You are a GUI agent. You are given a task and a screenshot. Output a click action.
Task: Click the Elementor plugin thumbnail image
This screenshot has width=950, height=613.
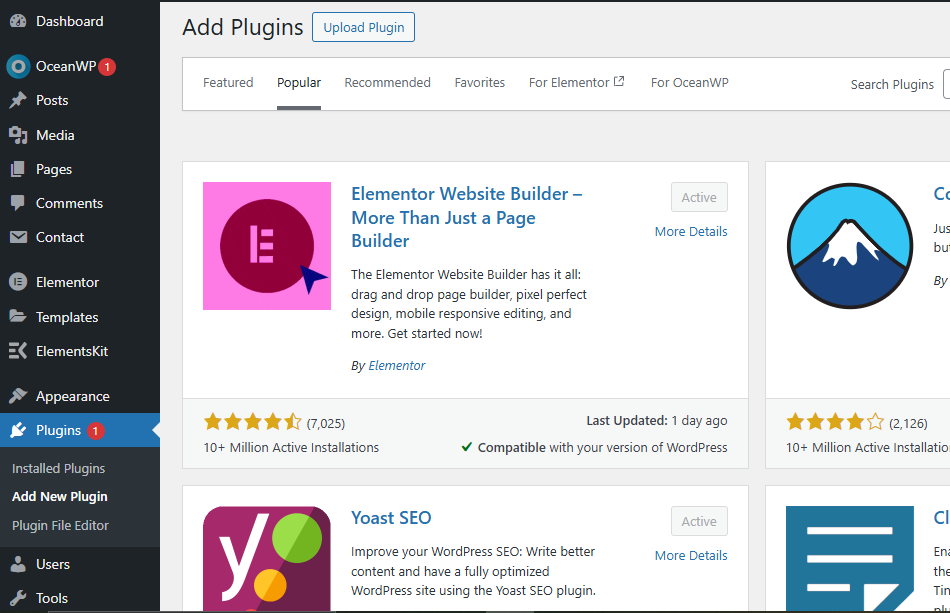[x=267, y=246]
